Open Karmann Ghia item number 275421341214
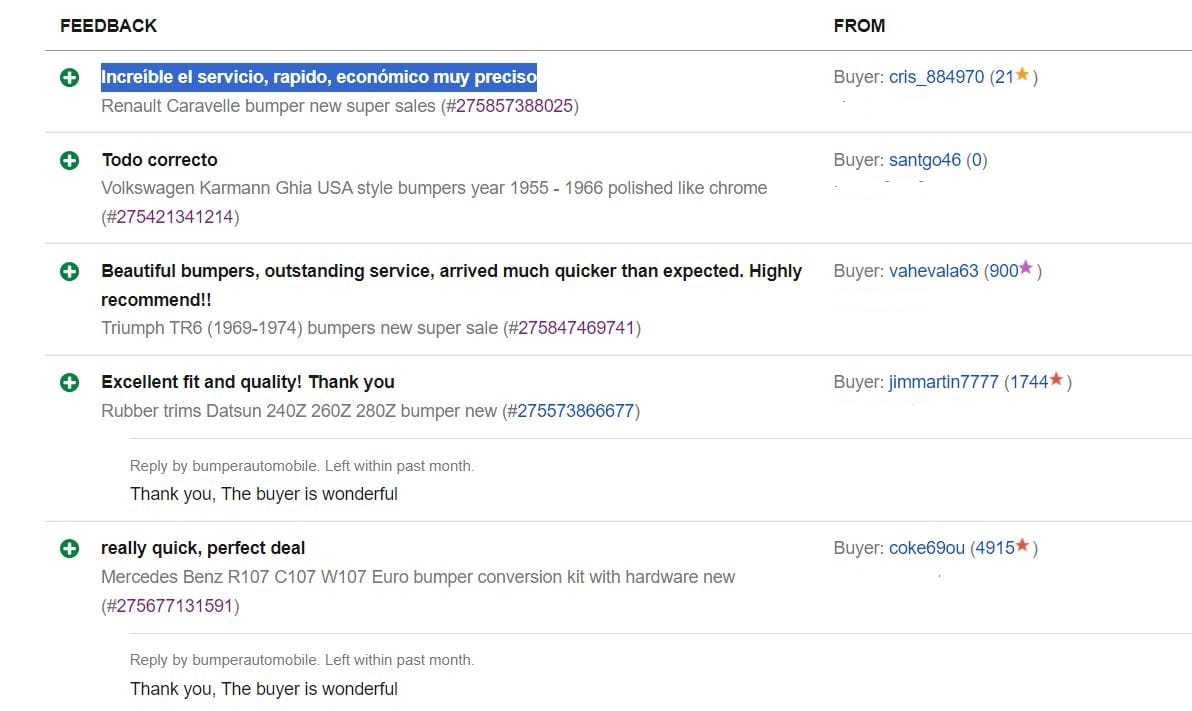The height and width of the screenshot is (711, 1192). pyautogui.click(x=171, y=217)
